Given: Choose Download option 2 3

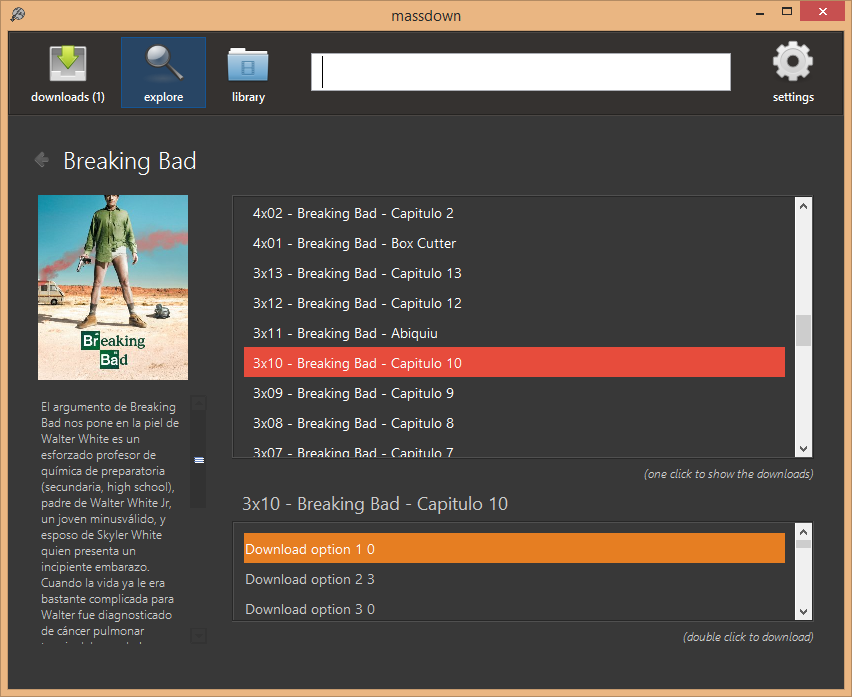Looking at the screenshot, I should 514,579.
